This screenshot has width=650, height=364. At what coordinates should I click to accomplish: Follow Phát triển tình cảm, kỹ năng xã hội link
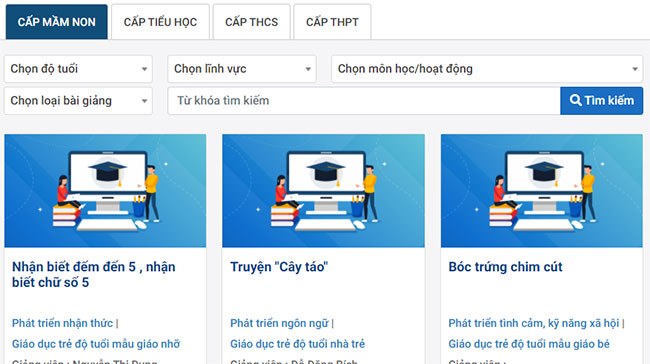[534, 323]
